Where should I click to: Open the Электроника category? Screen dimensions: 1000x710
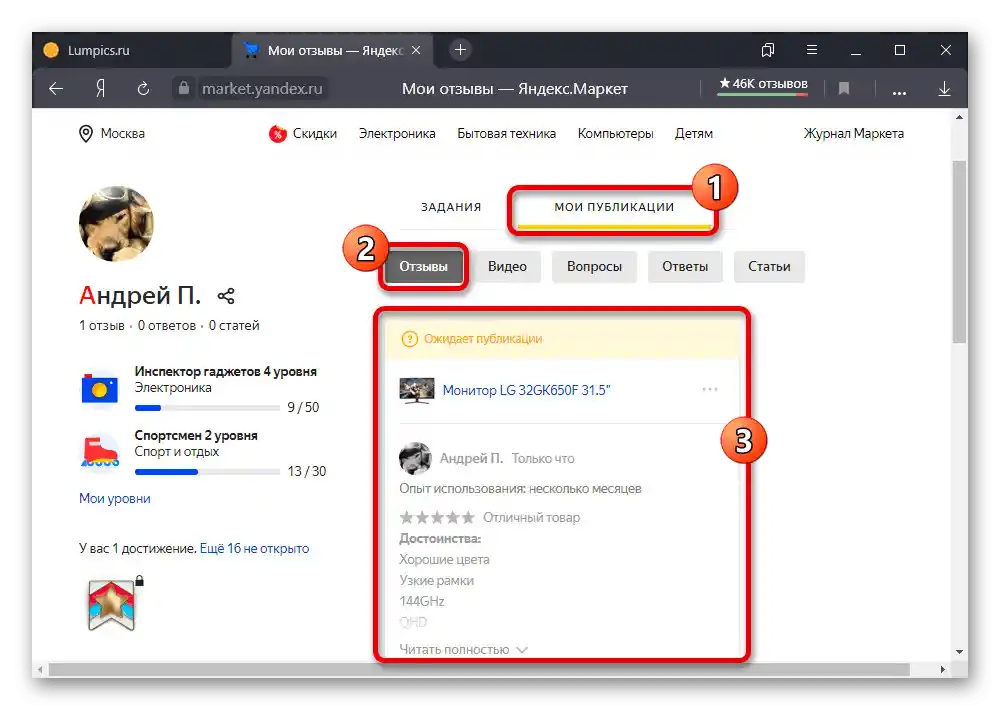click(397, 133)
